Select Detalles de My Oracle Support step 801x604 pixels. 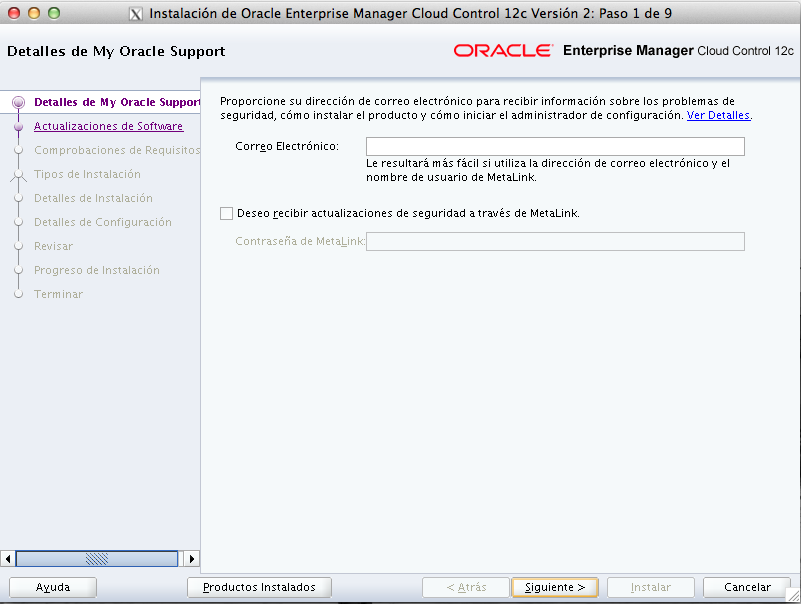116,102
